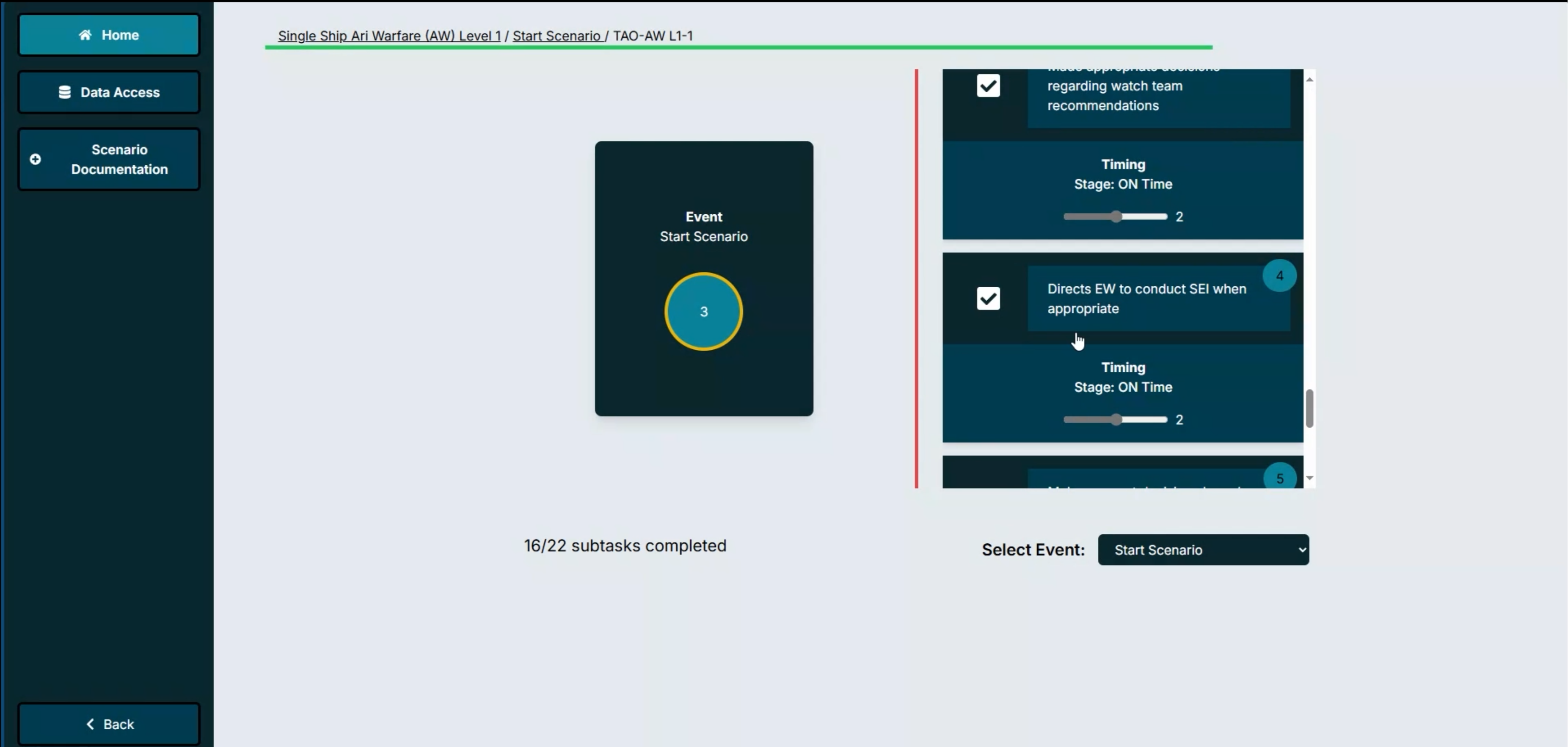The height and width of the screenshot is (747, 1568).
Task: Open Single Ship Ari Warfare Level 1 breadcrumb
Action: [389, 36]
